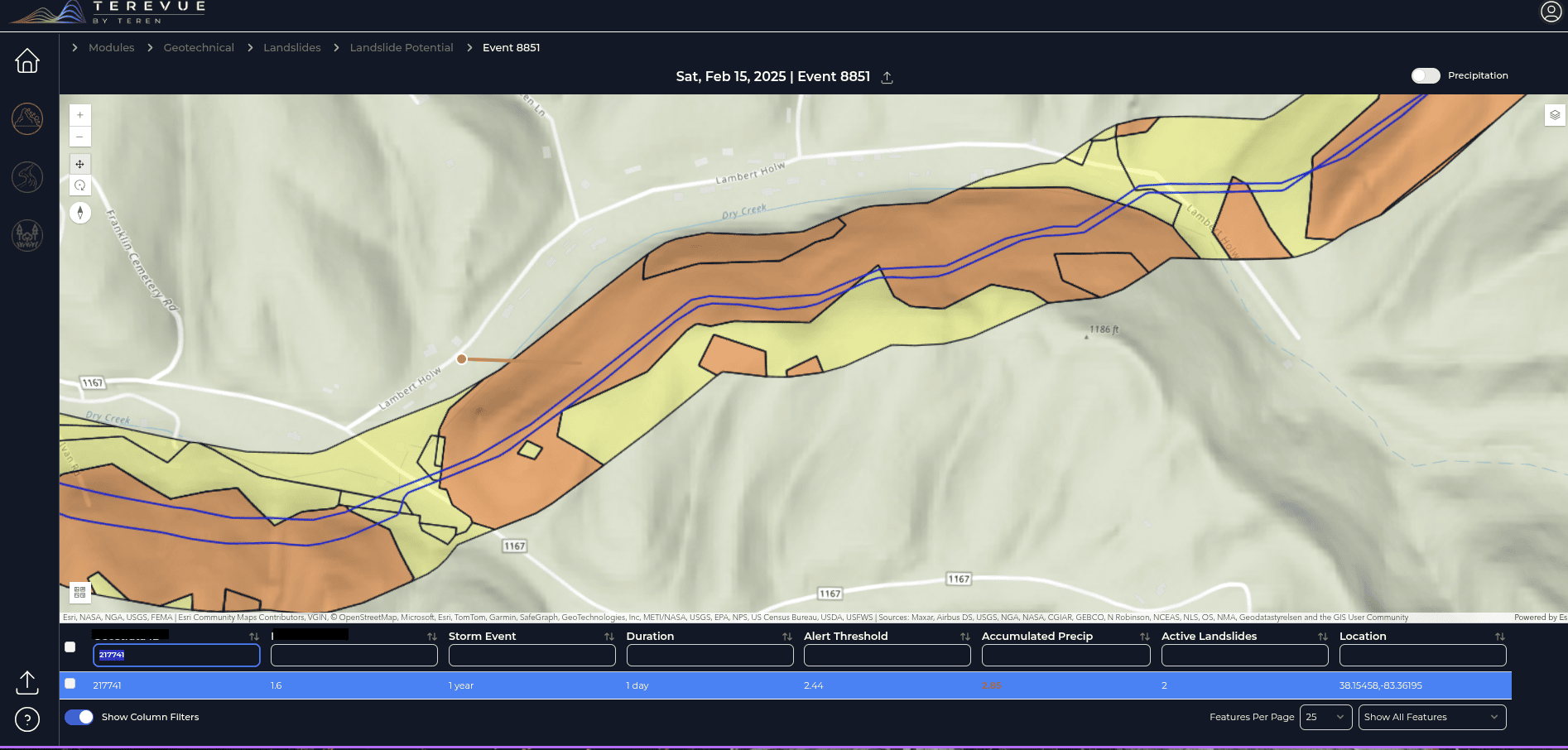Open Landslide Potential breadcrumb link
This screenshot has height=750, width=1568.
pos(402,48)
